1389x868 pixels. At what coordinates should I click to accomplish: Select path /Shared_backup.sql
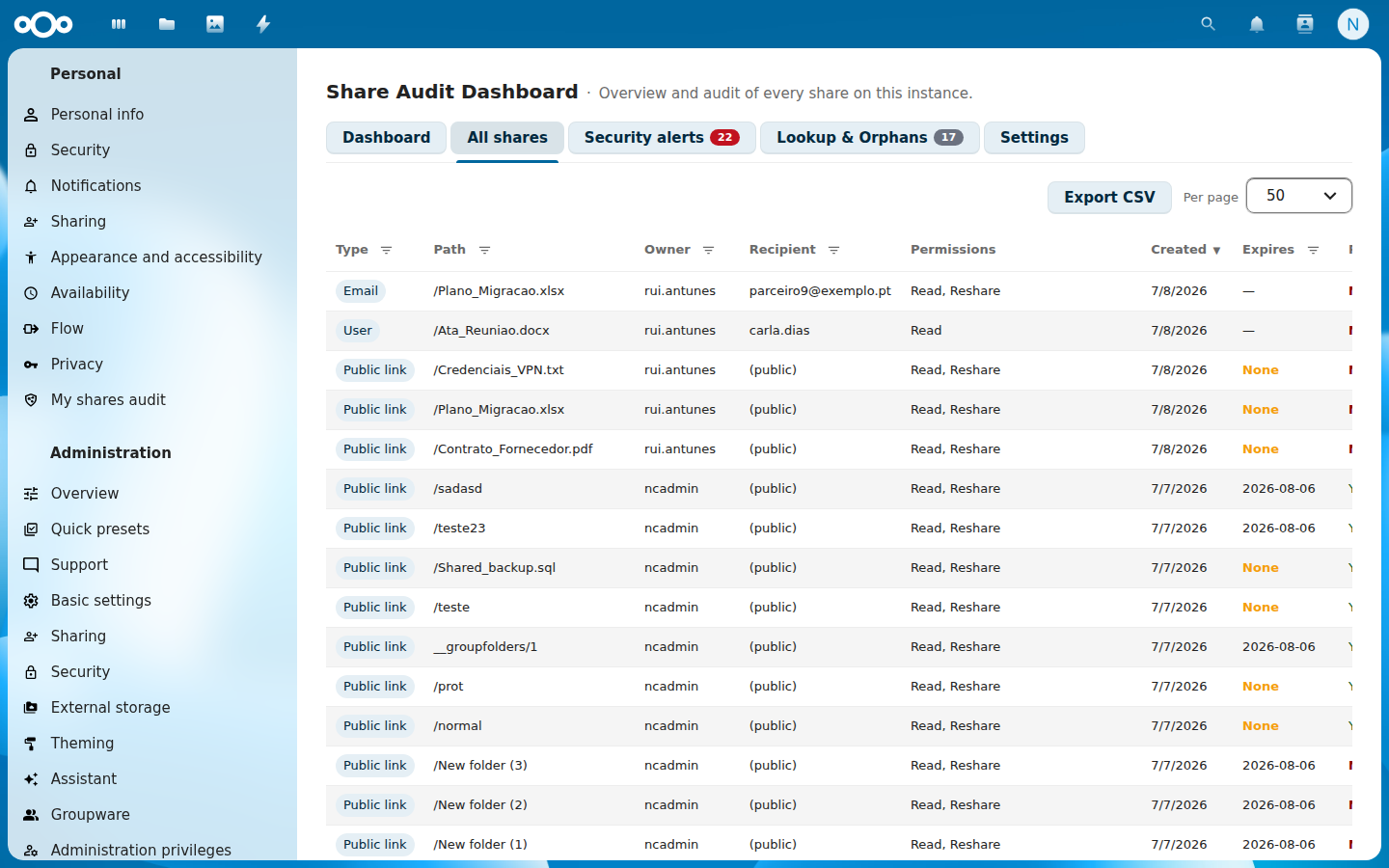[495, 568]
